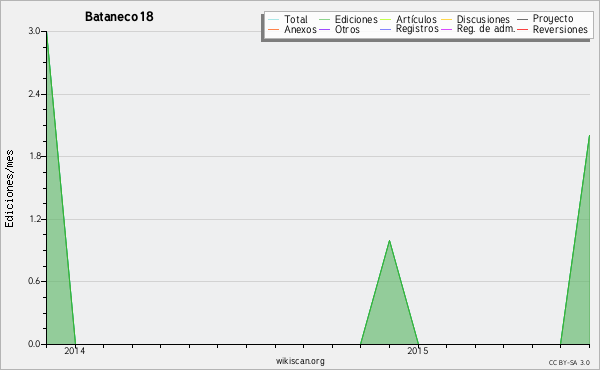
Task: Select the Discusiones legend label
Action: pyautogui.click(x=483, y=19)
